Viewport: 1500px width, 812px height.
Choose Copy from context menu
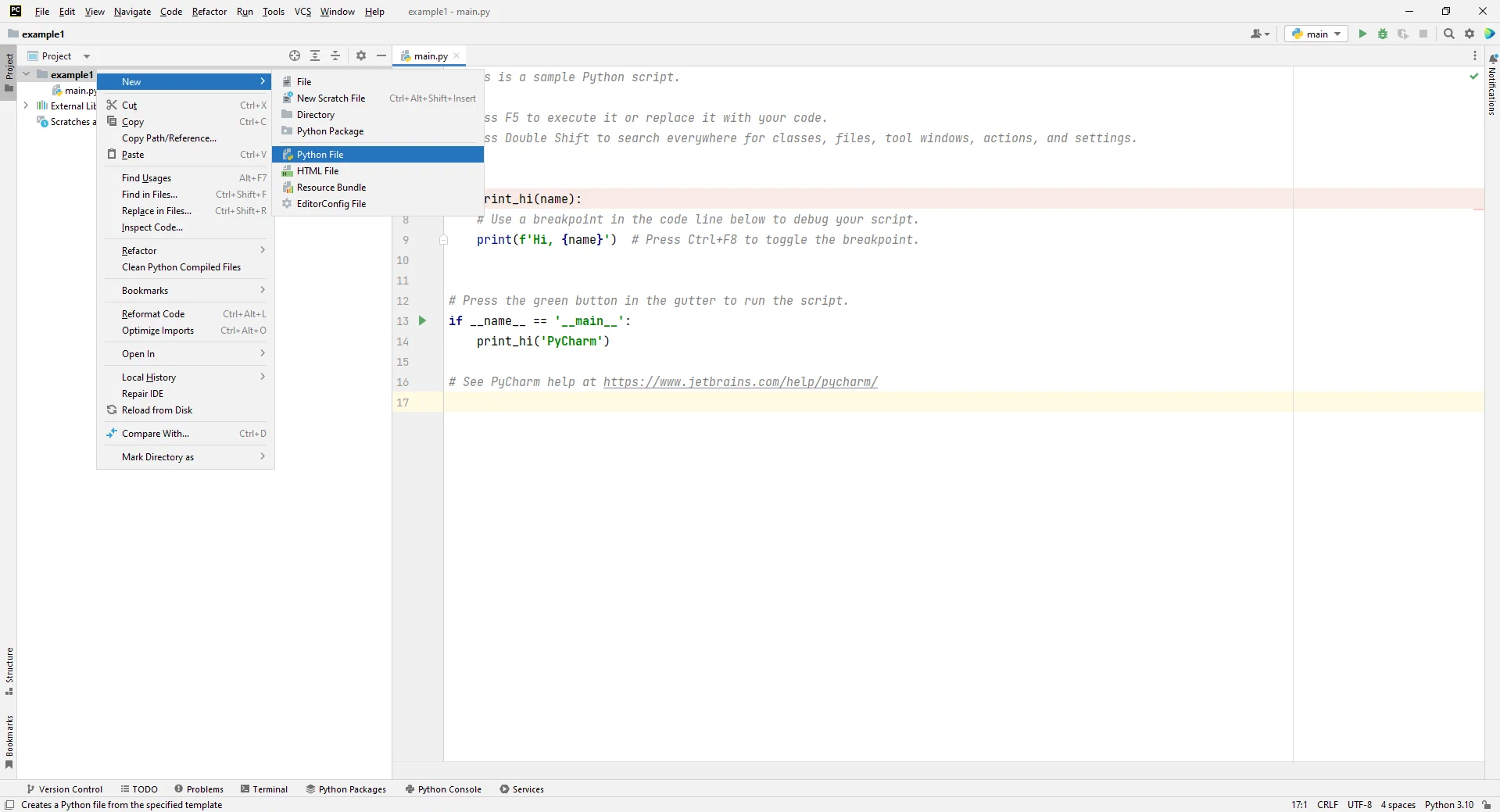[x=186, y=122]
